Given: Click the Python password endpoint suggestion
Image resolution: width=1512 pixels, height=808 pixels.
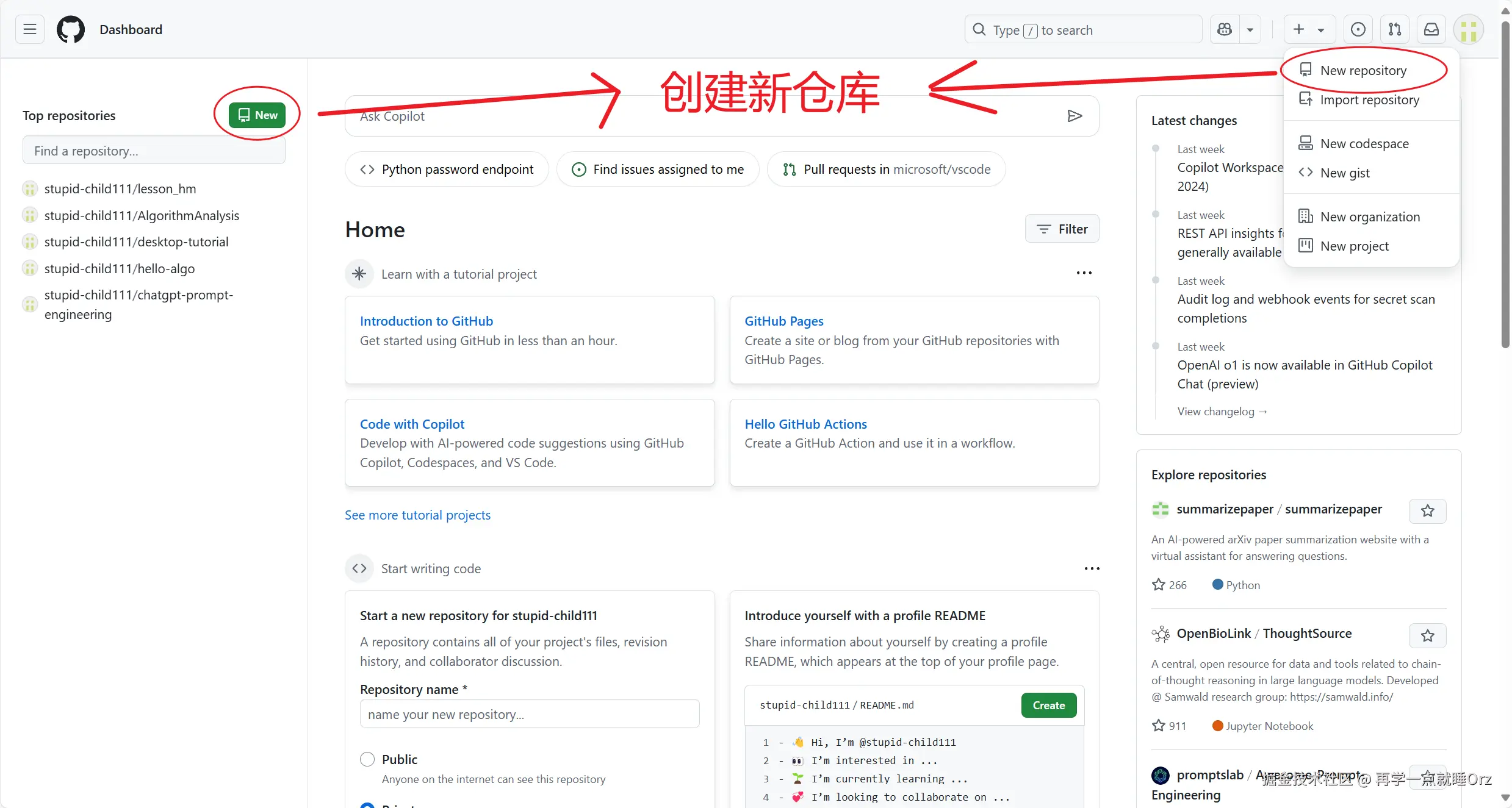Looking at the screenshot, I should tap(447, 169).
